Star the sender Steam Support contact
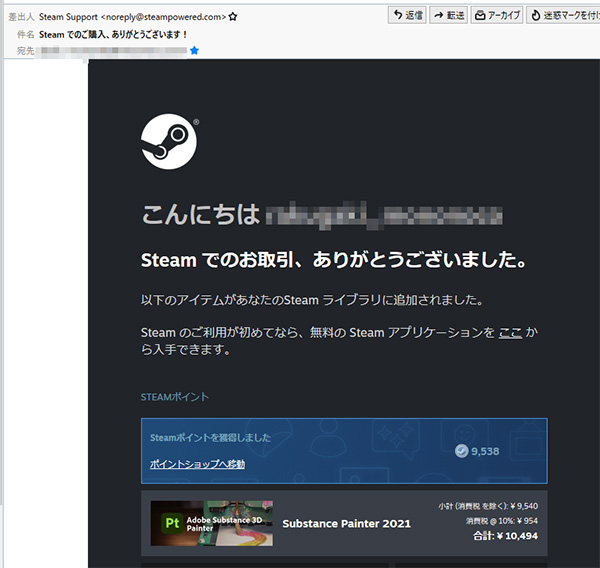The width and height of the screenshot is (600, 568). [x=233, y=17]
